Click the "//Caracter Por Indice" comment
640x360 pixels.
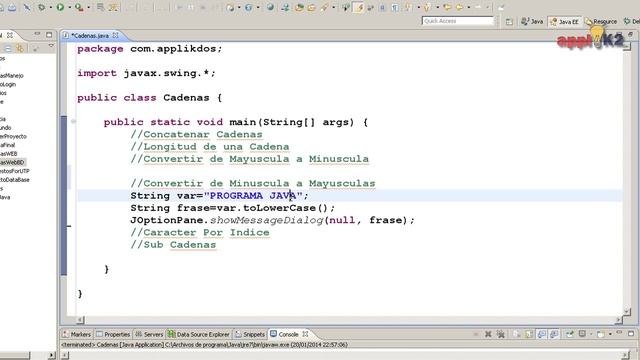click(200, 232)
